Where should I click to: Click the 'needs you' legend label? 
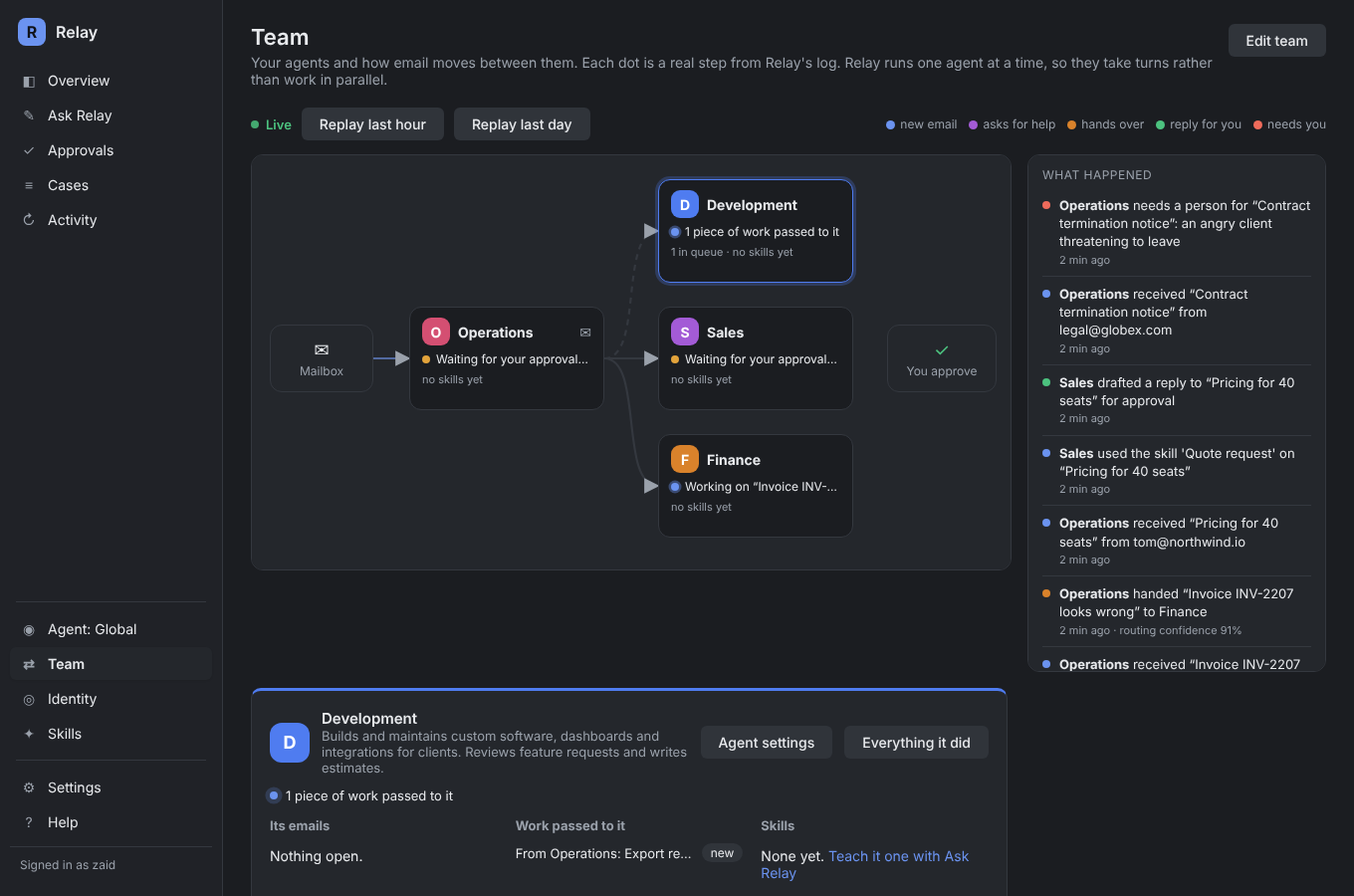click(x=1296, y=124)
